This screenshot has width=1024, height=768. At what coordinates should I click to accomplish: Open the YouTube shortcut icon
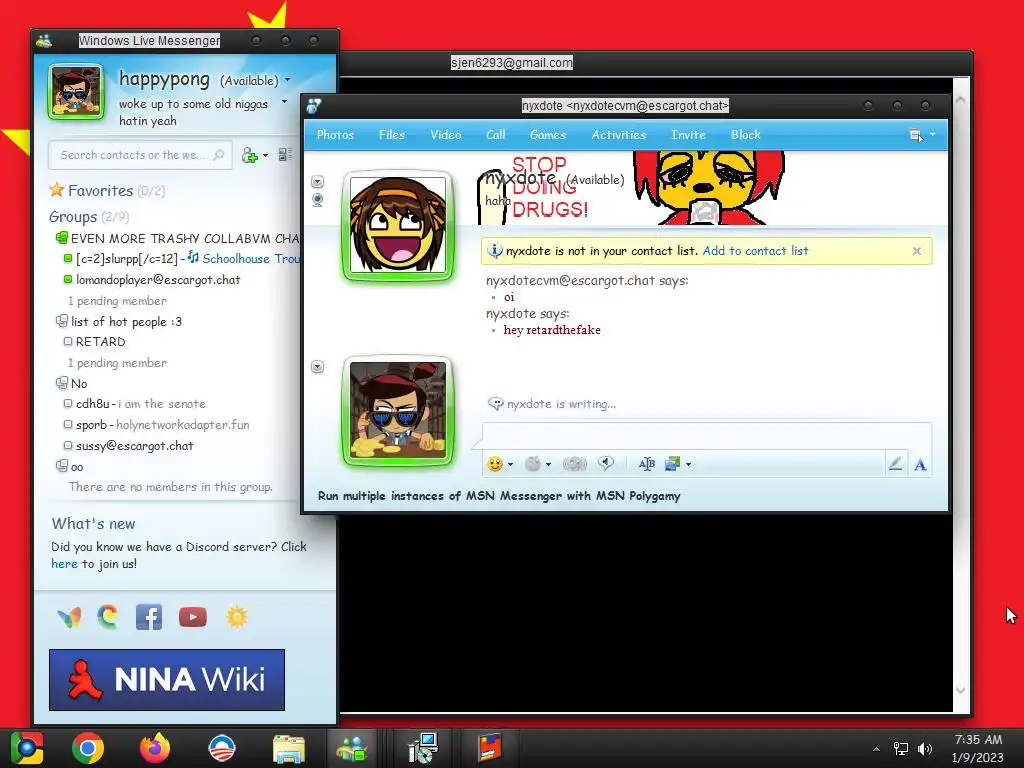[193, 617]
